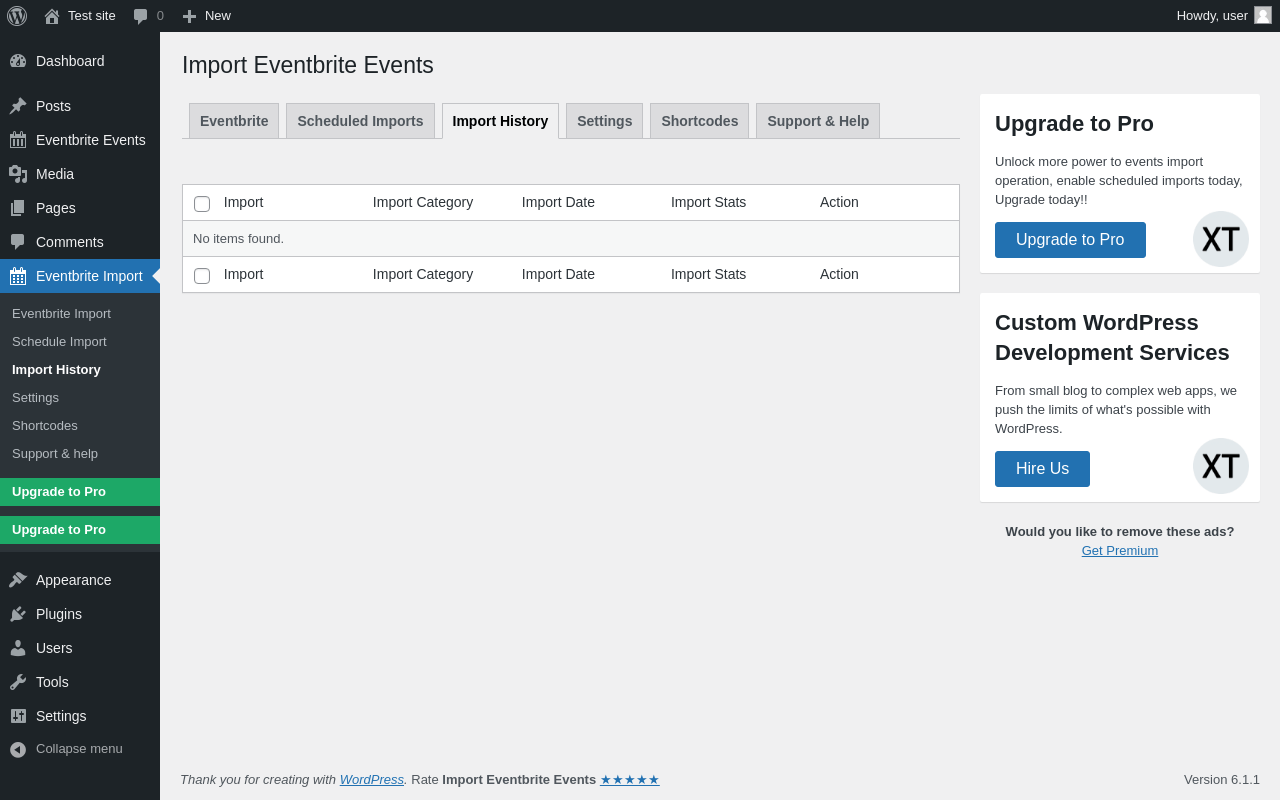Click the "No items found." table row
Screen dimensions: 1280x800
[571, 238]
